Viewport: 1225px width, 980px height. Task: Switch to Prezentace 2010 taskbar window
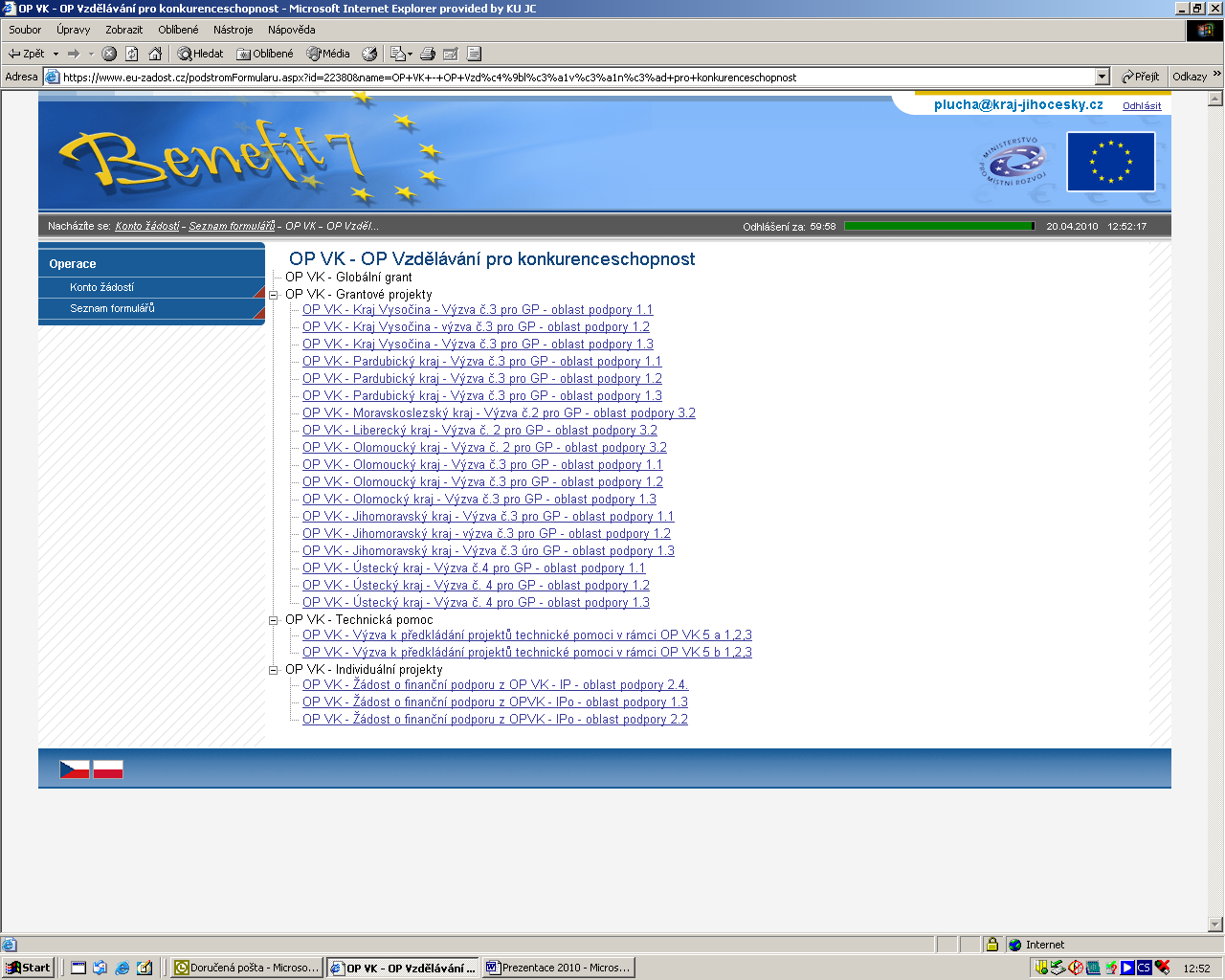(x=559, y=968)
